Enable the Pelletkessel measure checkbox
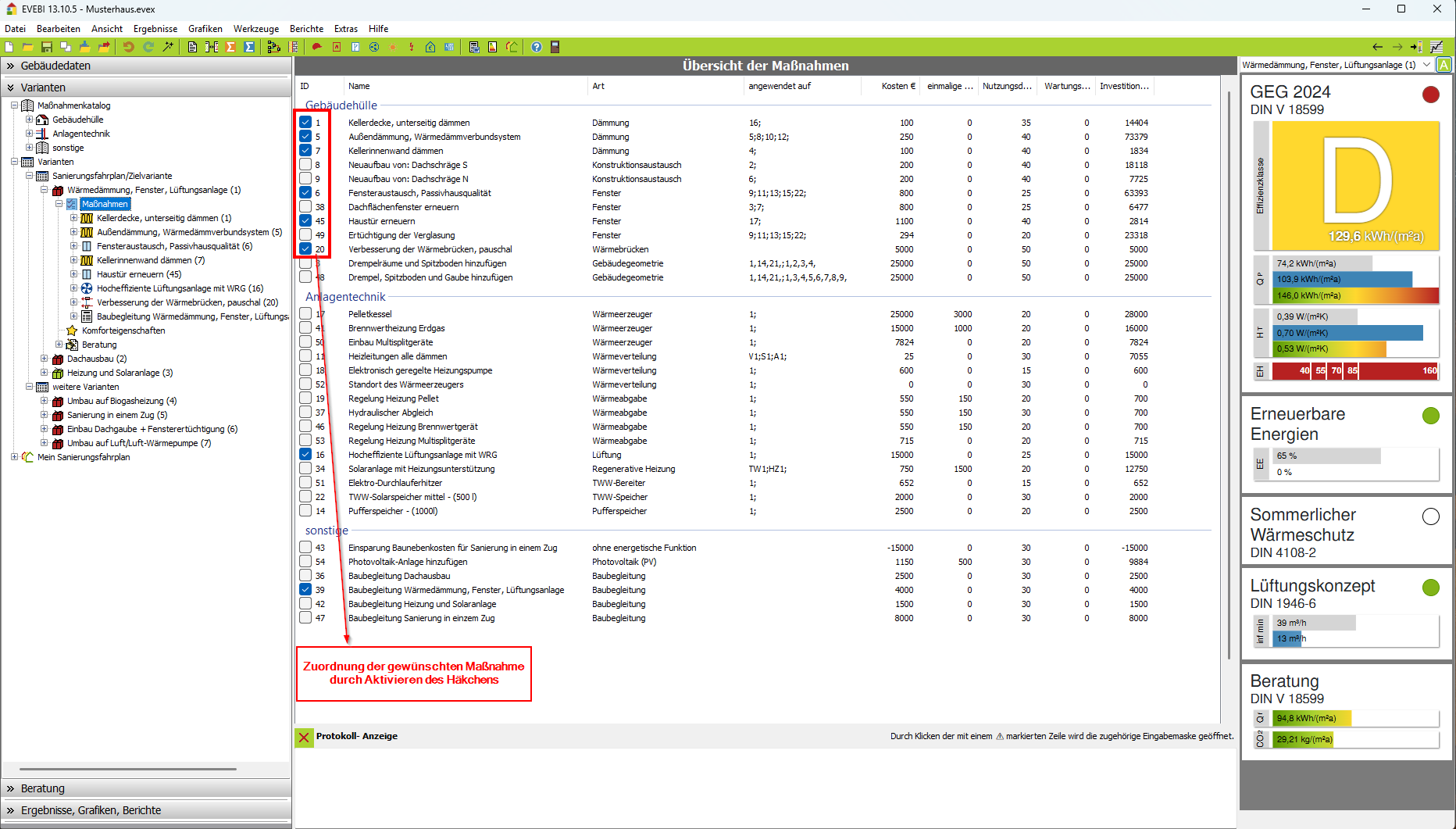The height and width of the screenshot is (829, 1456). pos(305,314)
